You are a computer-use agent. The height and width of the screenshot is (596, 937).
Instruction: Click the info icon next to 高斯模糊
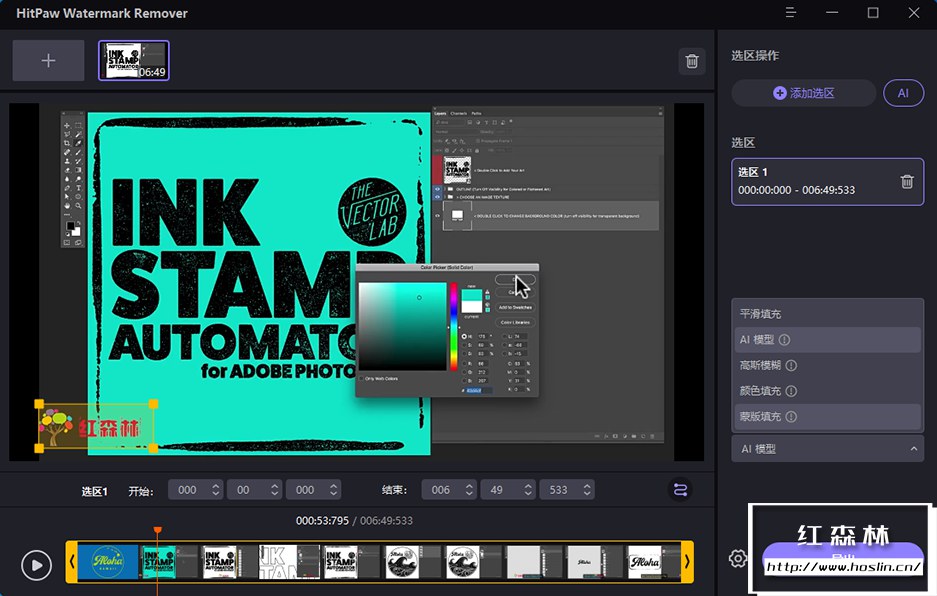click(x=791, y=366)
